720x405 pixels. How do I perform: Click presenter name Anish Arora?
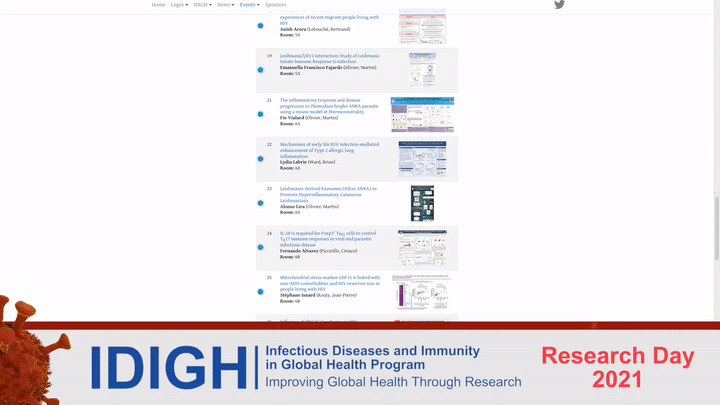click(293, 29)
